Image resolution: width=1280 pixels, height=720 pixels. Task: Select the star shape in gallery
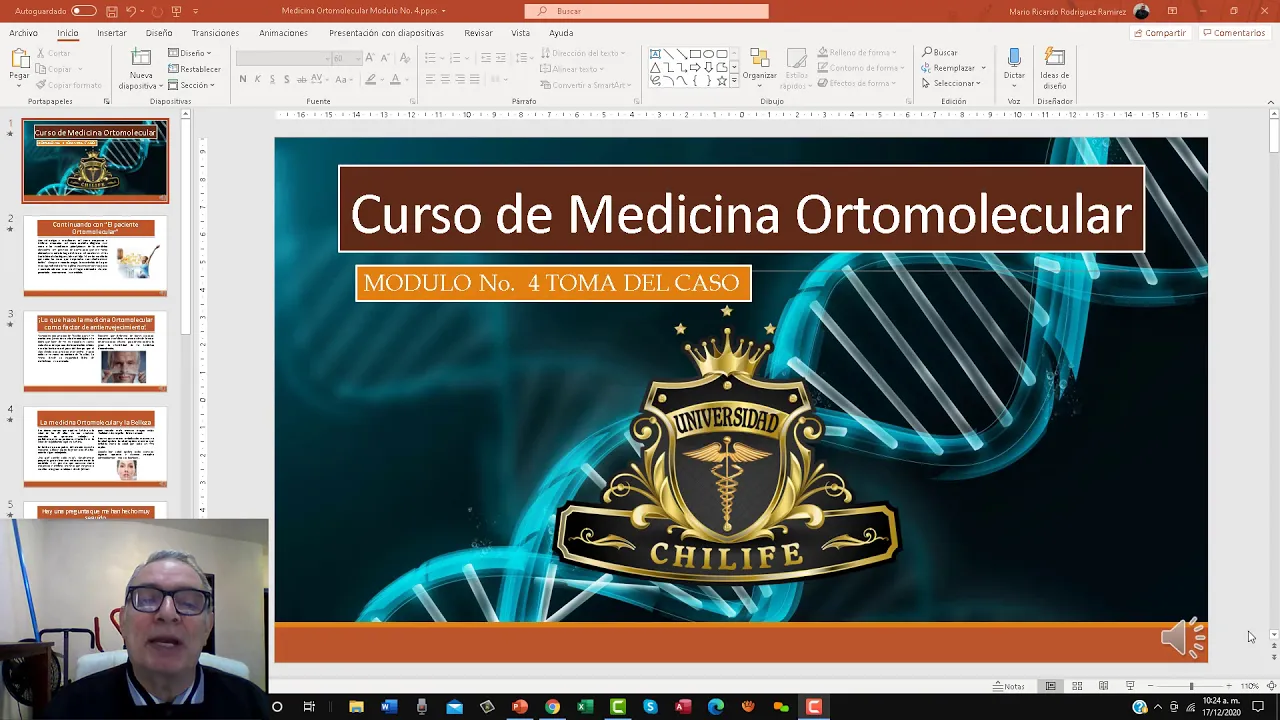[720, 80]
